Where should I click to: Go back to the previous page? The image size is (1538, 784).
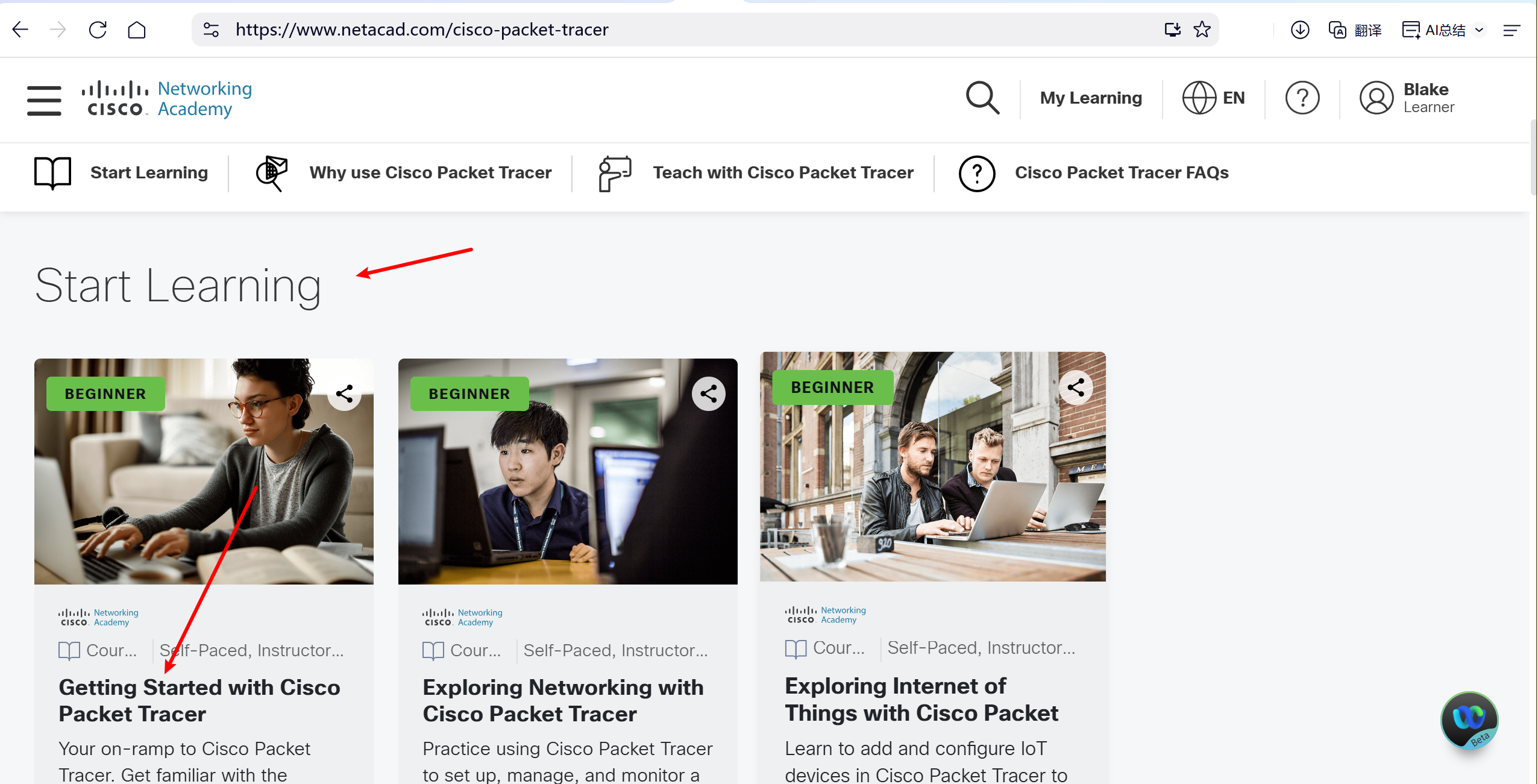[20, 30]
